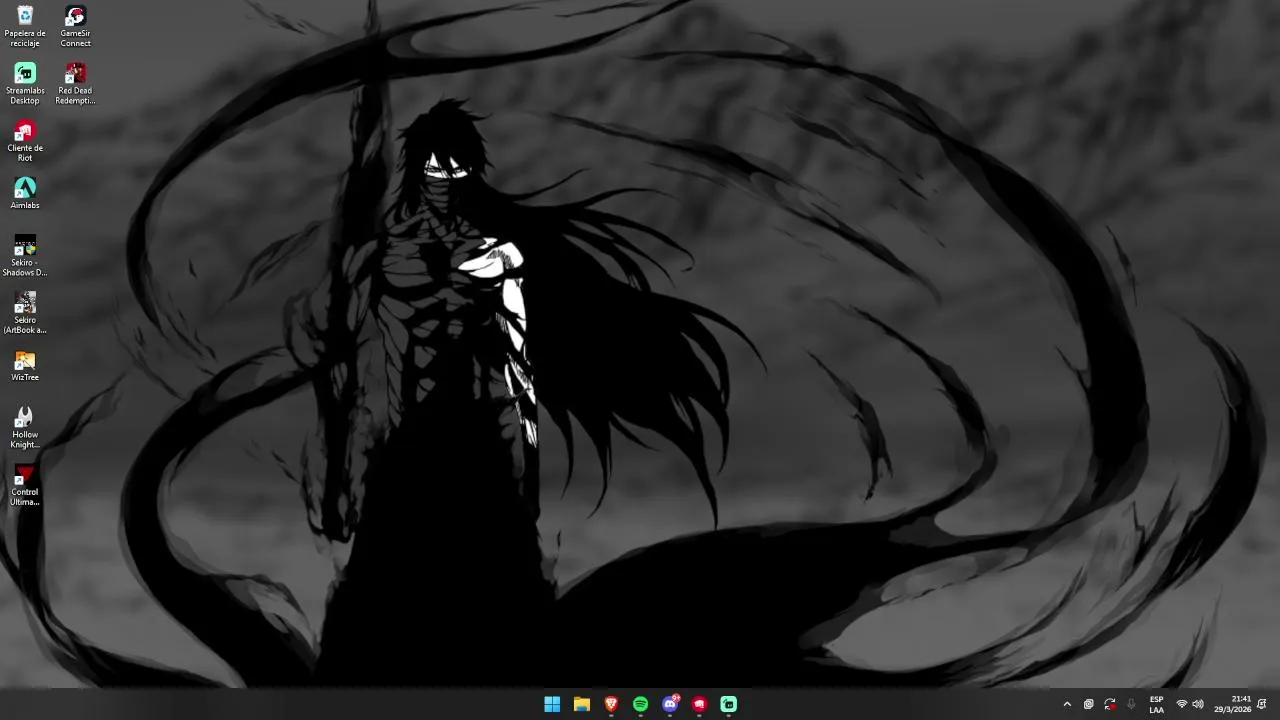Open the Wi-Fi network flyout

coord(1182,704)
